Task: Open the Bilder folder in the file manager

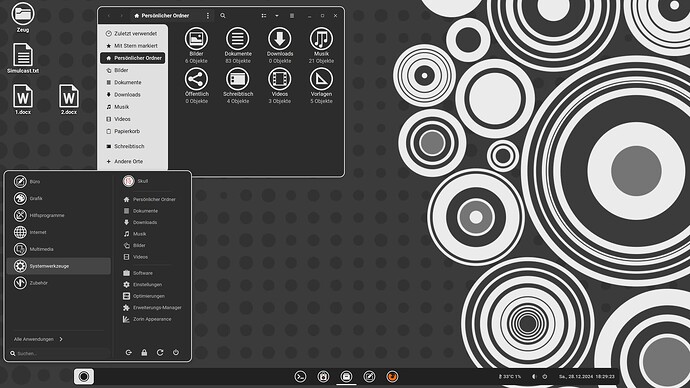Action: [x=196, y=45]
